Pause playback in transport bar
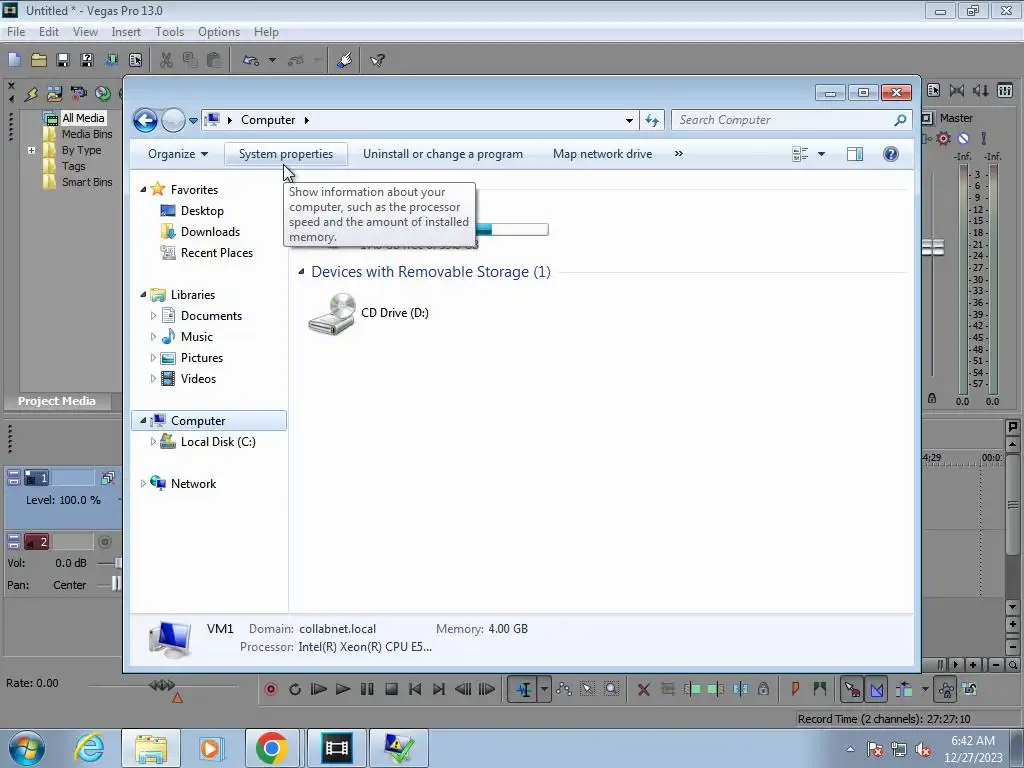The height and width of the screenshot is (768, 1024). [x=367, y=689]
